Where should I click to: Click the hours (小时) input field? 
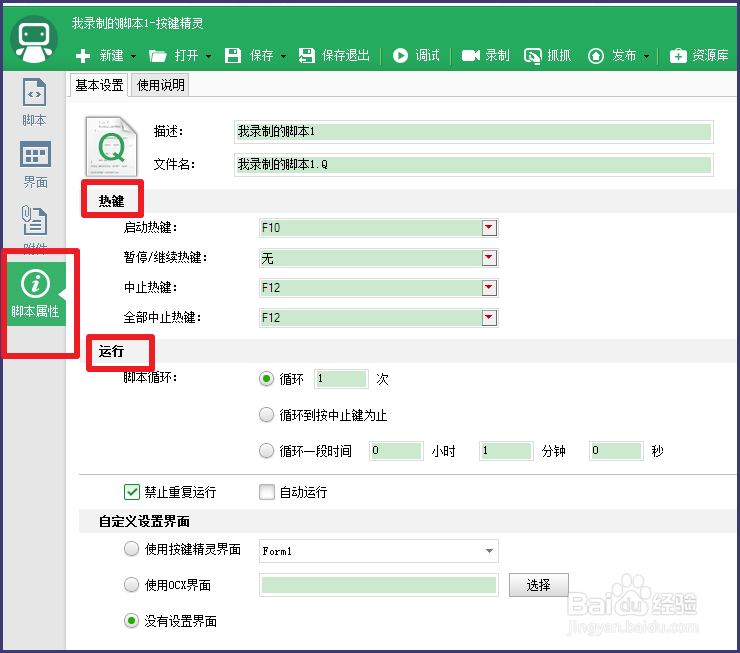[396, 451]
